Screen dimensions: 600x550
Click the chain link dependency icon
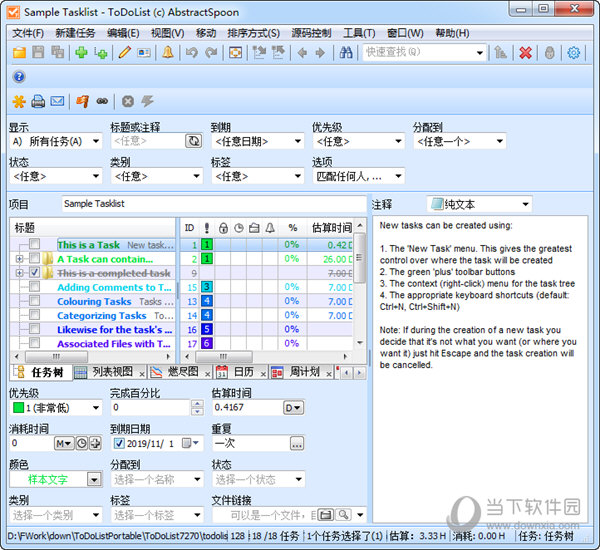click(102, 101)
